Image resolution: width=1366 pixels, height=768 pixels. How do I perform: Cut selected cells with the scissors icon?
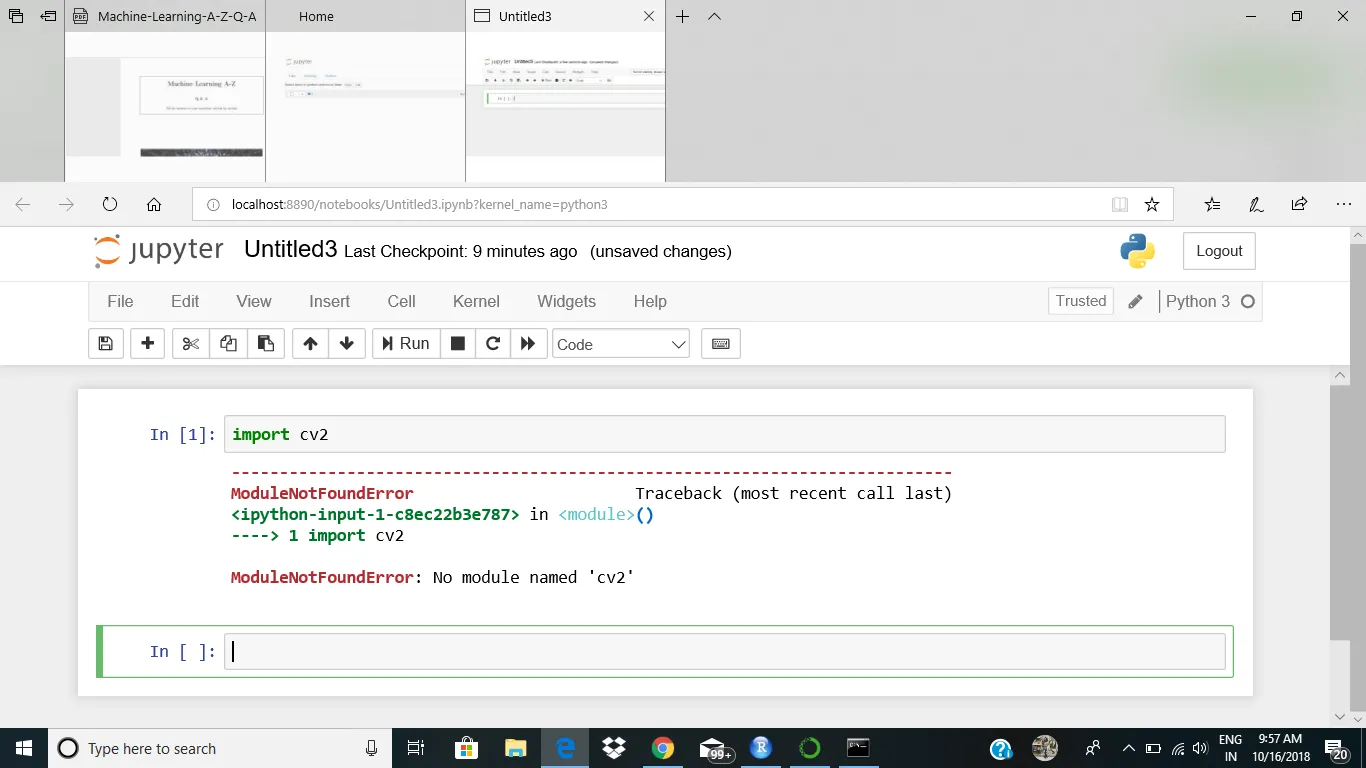coord(190,344)
